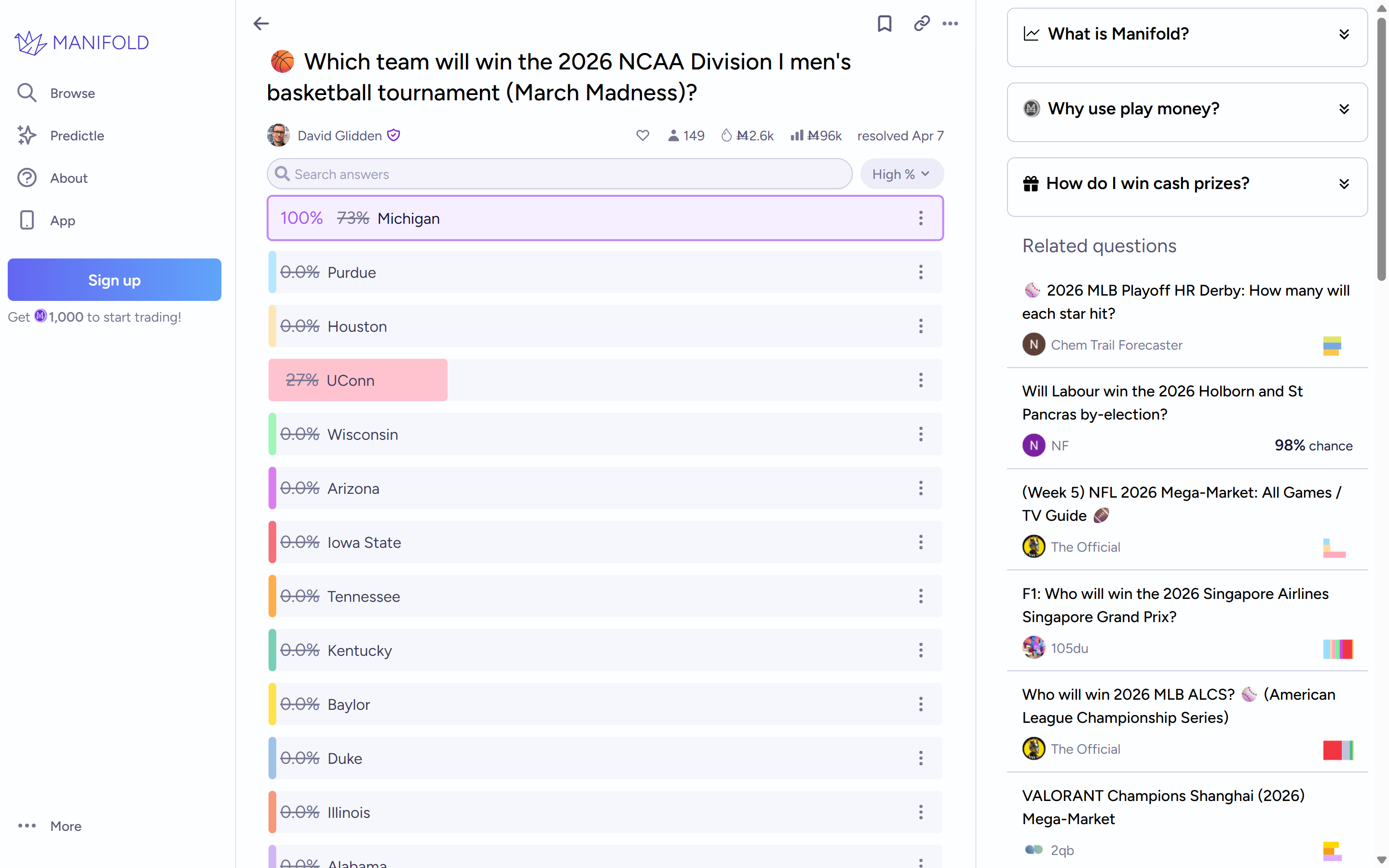Screen dimensions: 1389x868
Task: Open the kebab menu for Purdue
Action: (x=921, y=272)
